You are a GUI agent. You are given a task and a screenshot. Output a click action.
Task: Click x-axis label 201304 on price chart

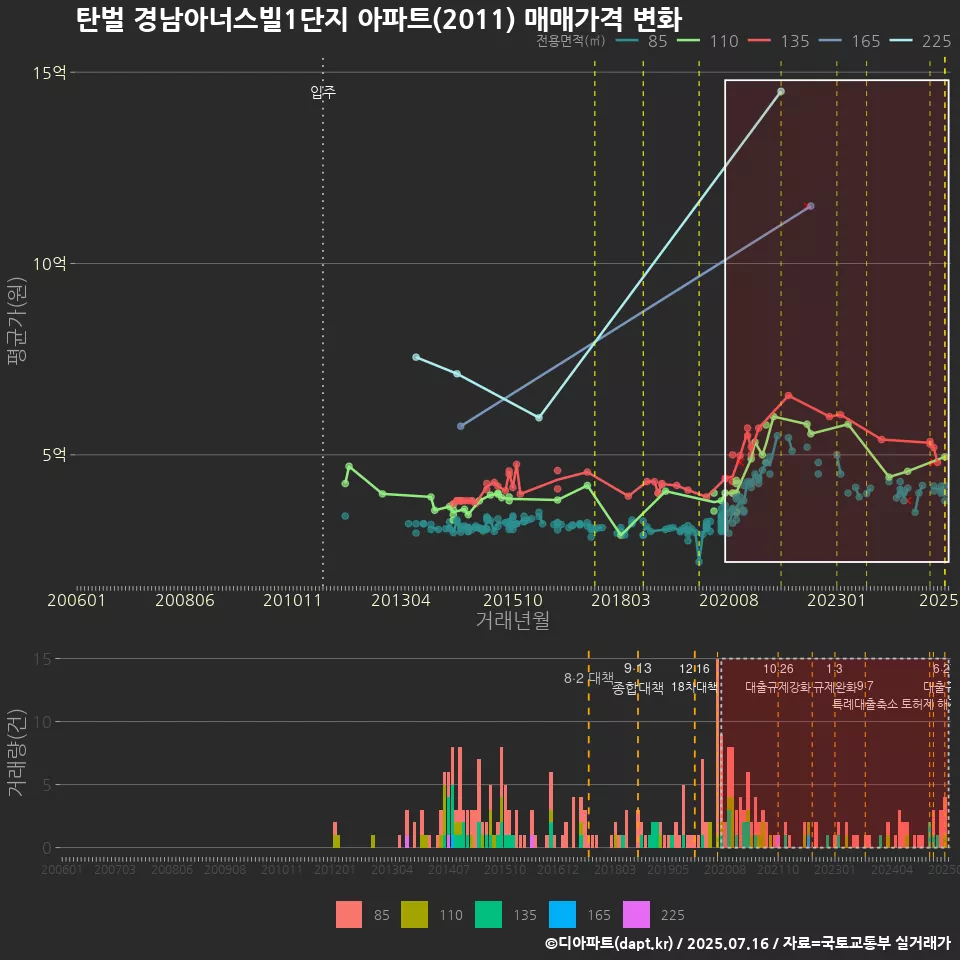tap(401, 600)
